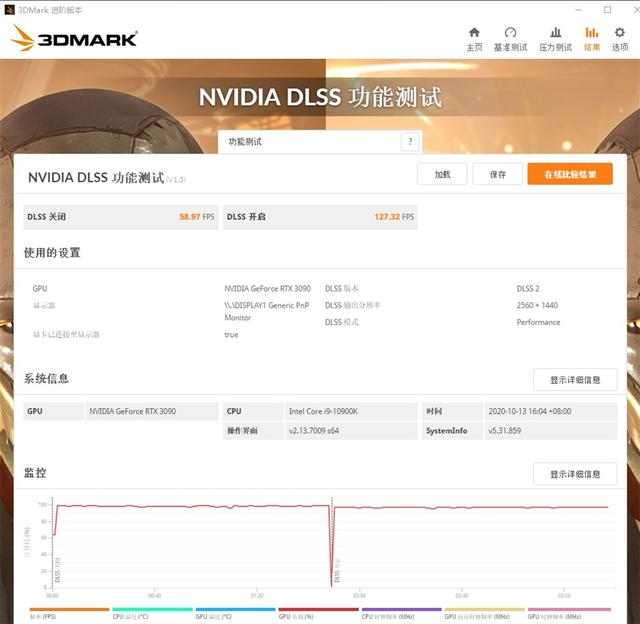
Task: Click the 3DMark logo in the header
Action: coord(74,38)
